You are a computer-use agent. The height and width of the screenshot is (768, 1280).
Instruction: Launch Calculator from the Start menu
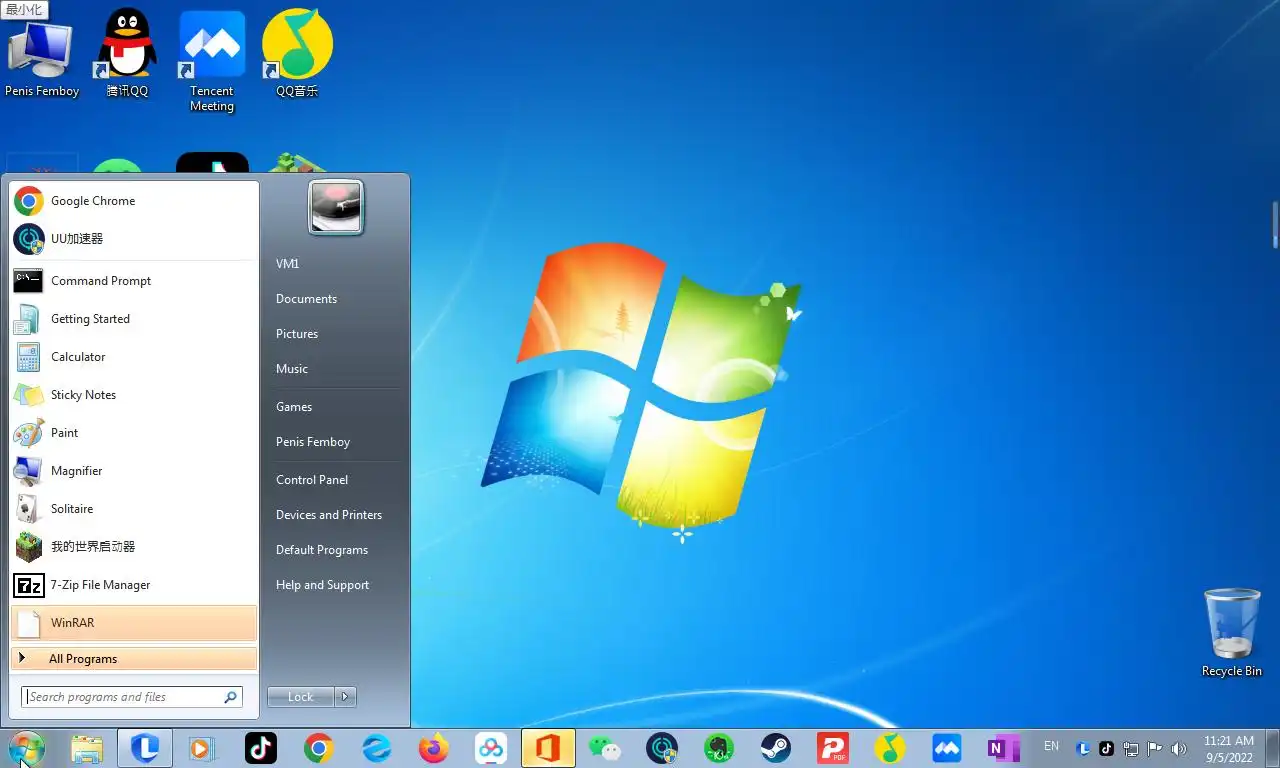click(x=134, y=357)
